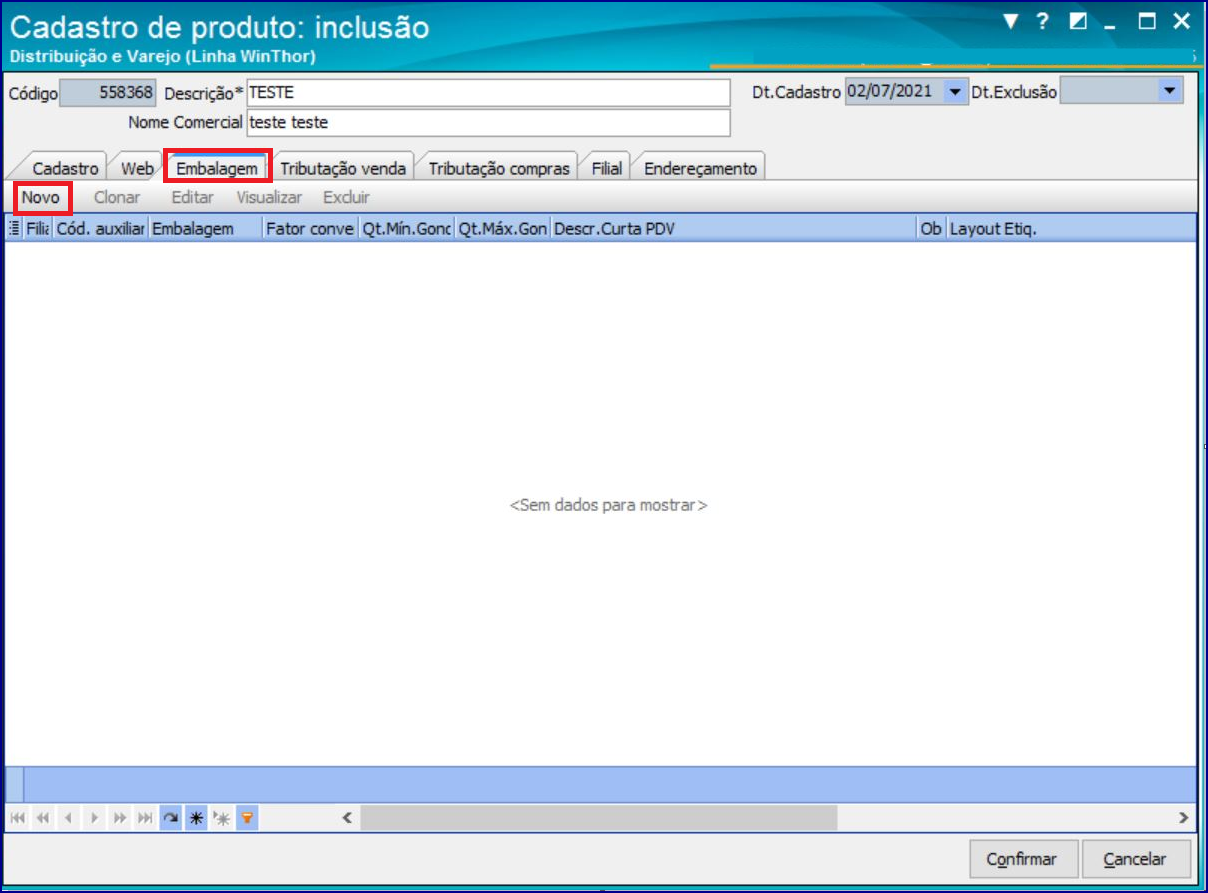This screenshot has width=1208, height=893.
Task: Open the Dt.Exclusão date dropdown
Action: pyautogui.click(x=1169, y=92)
